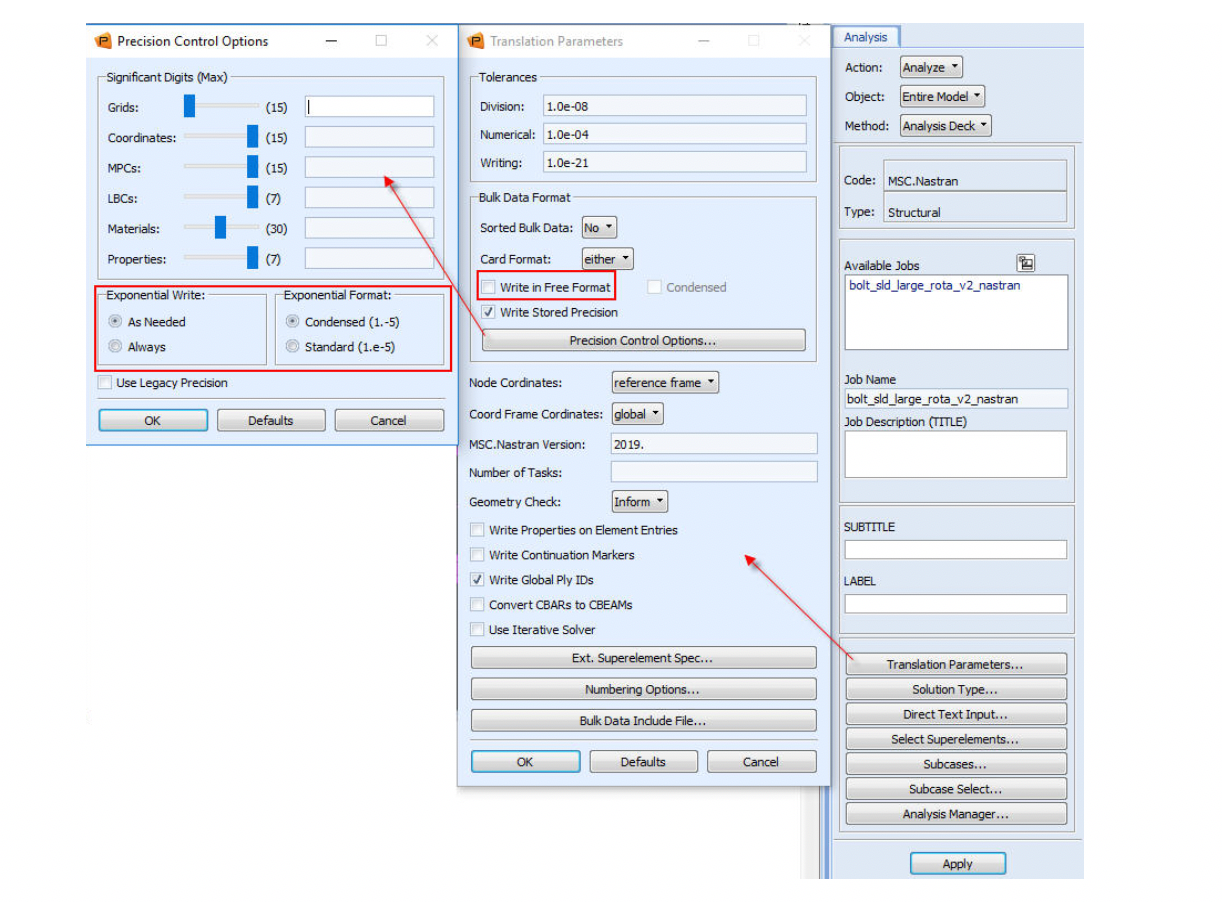
Task: Open the Node Cordinates reference frame dropdown
Action: [x=664, y=382]
